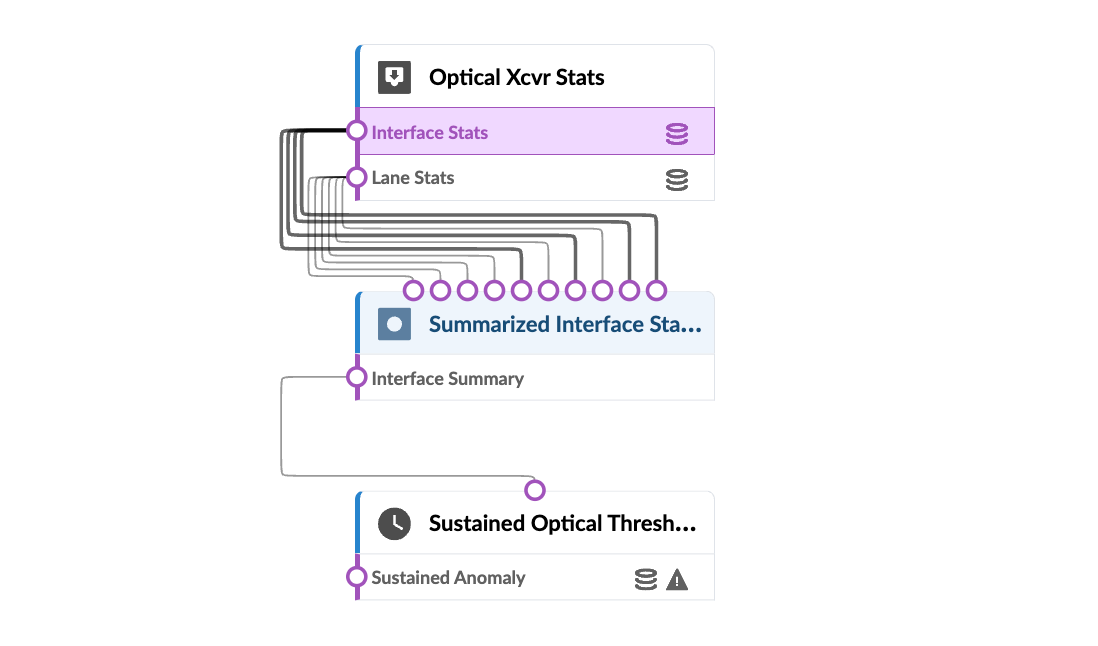The width and height of the screenshot is (1098, 646).
Task: Click the Interface Stats database icon
Action: (x=677, y=134)
